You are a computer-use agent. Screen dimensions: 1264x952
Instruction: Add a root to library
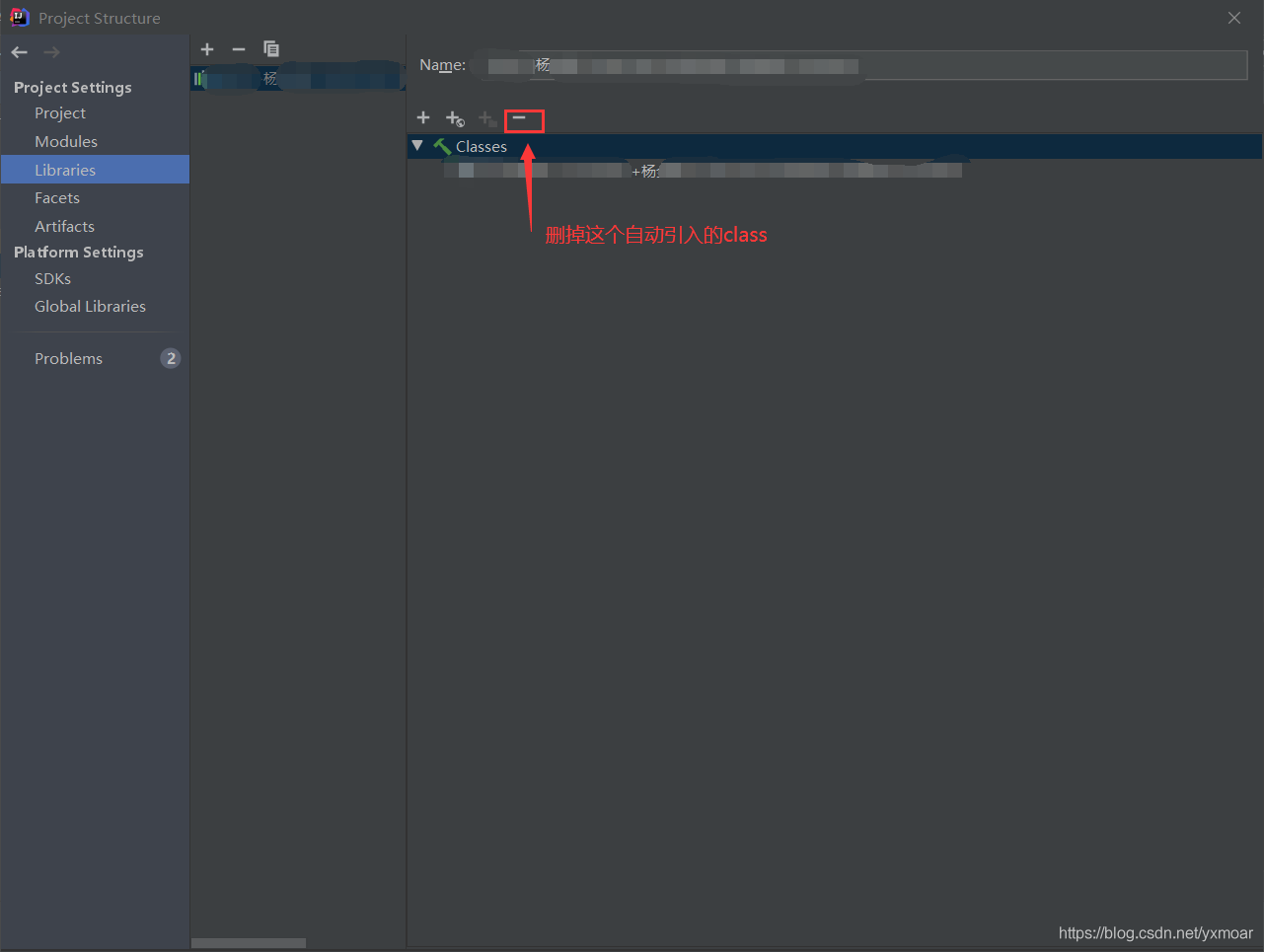(x=423, y=117)
